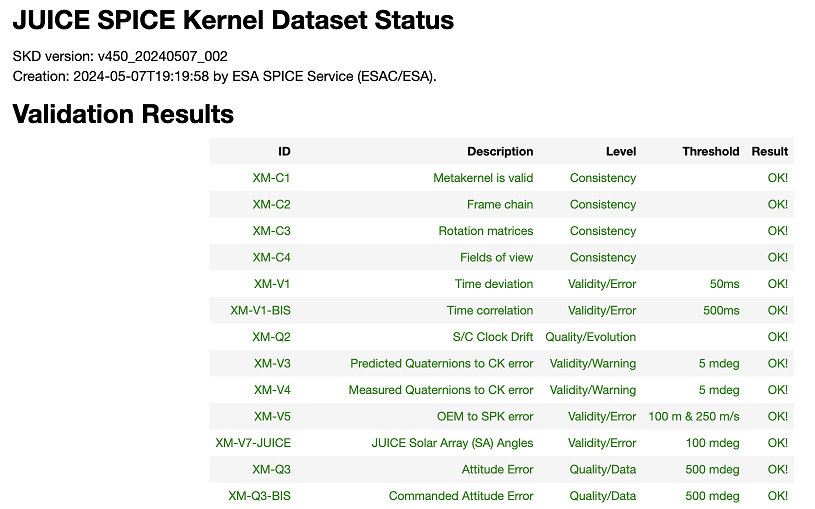Select the Threshold column header
Screen dimensions: 815x509
click(x=711, y=151)
